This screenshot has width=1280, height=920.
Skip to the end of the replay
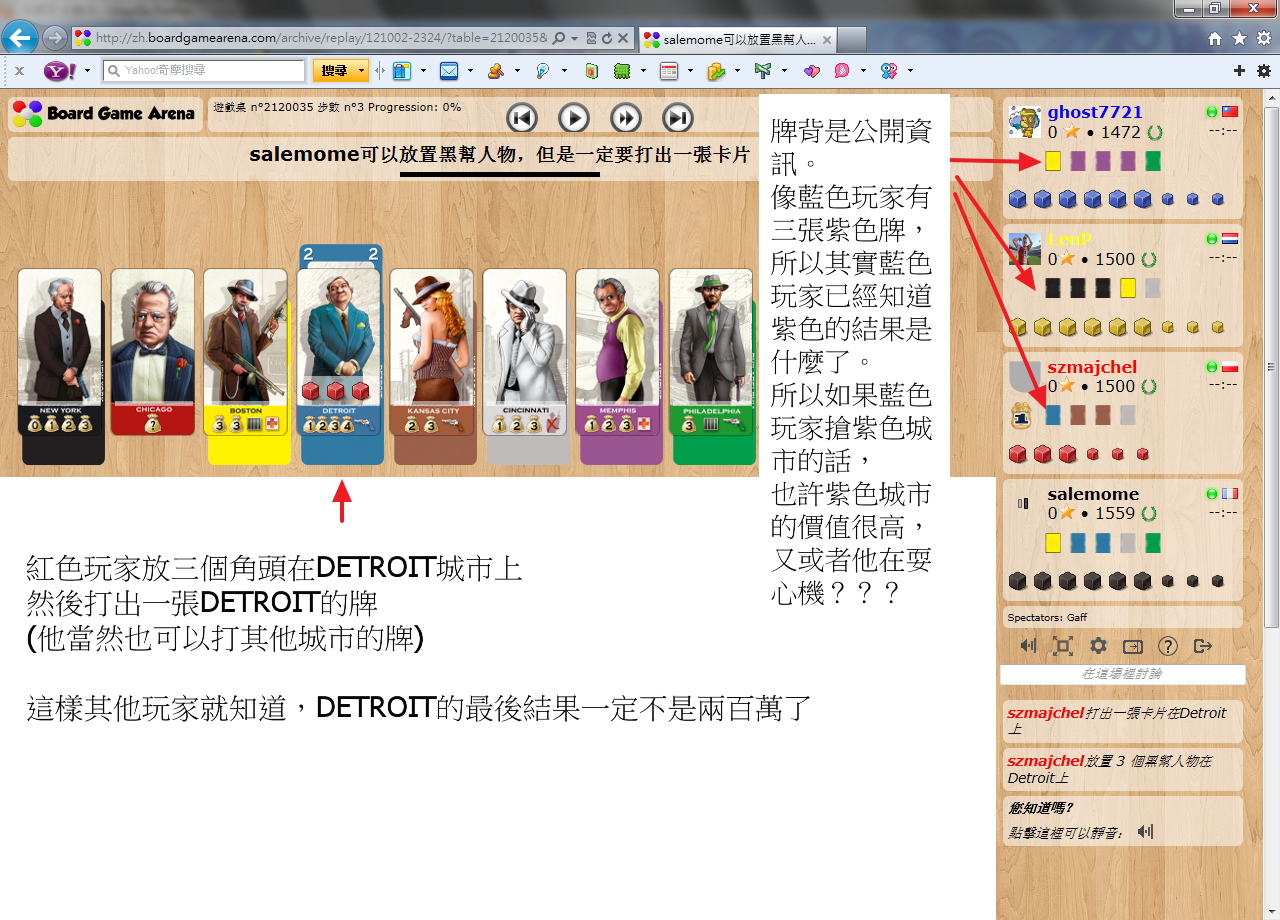click(678, 118)
